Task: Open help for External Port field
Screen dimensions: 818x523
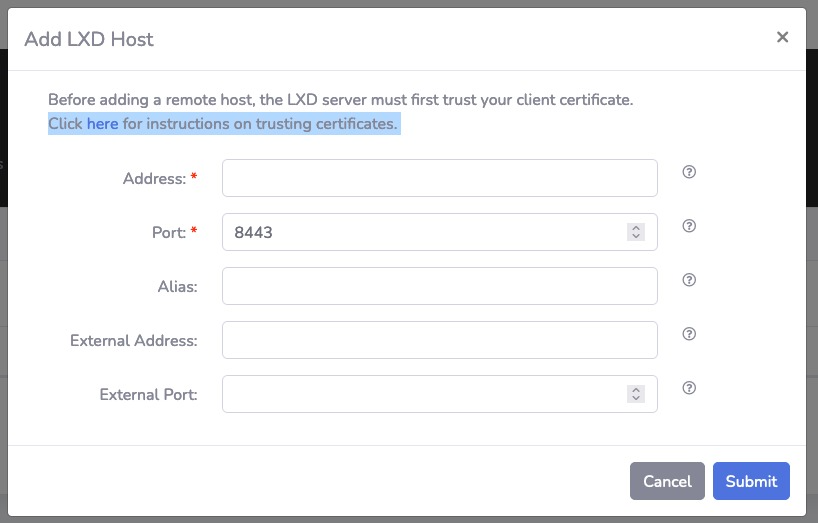Action: [x=689, y=388]
